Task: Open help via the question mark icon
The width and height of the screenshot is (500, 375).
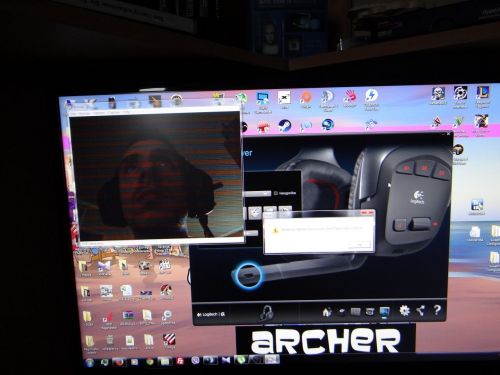Action: 437,310
